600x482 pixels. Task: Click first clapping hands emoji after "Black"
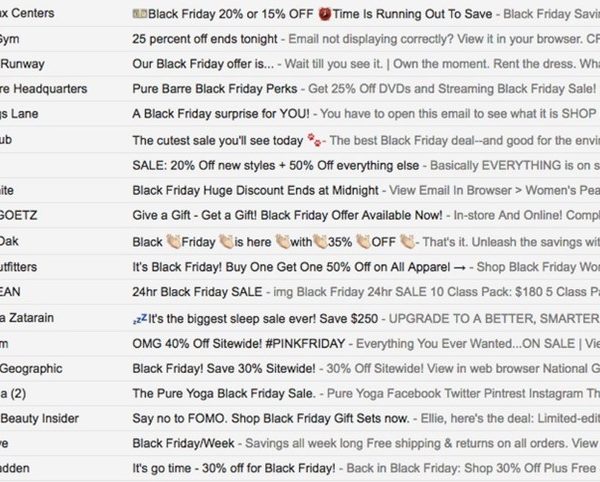pos(173,242)
